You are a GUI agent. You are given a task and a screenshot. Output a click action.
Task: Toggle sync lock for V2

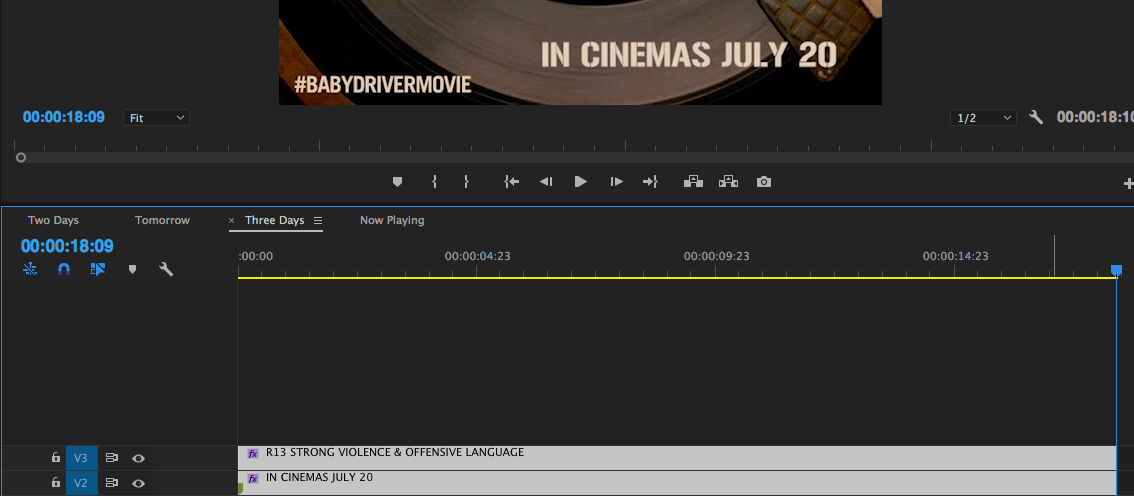[111, 484]
